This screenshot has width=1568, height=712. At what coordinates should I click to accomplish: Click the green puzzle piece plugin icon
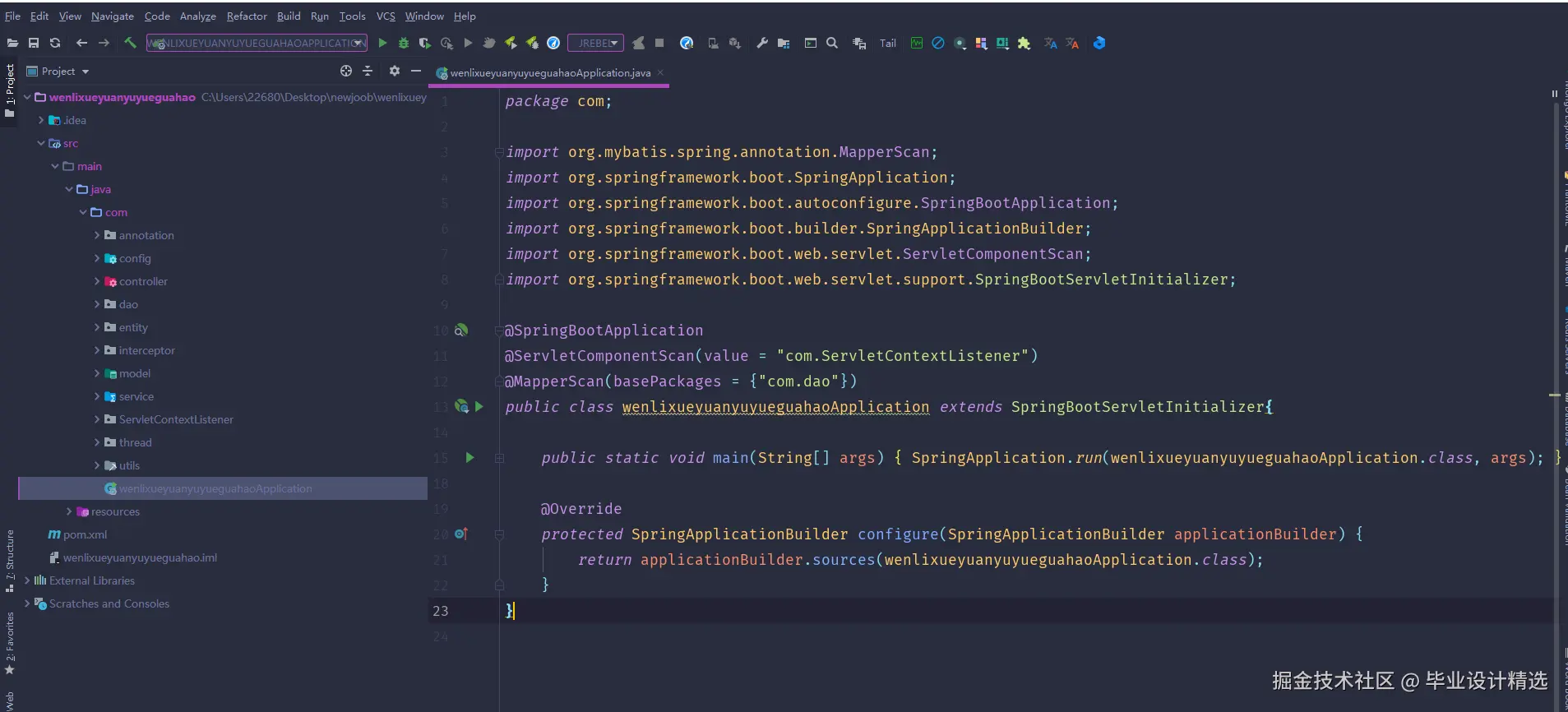pyautogui.click(x=1024, y=43)
